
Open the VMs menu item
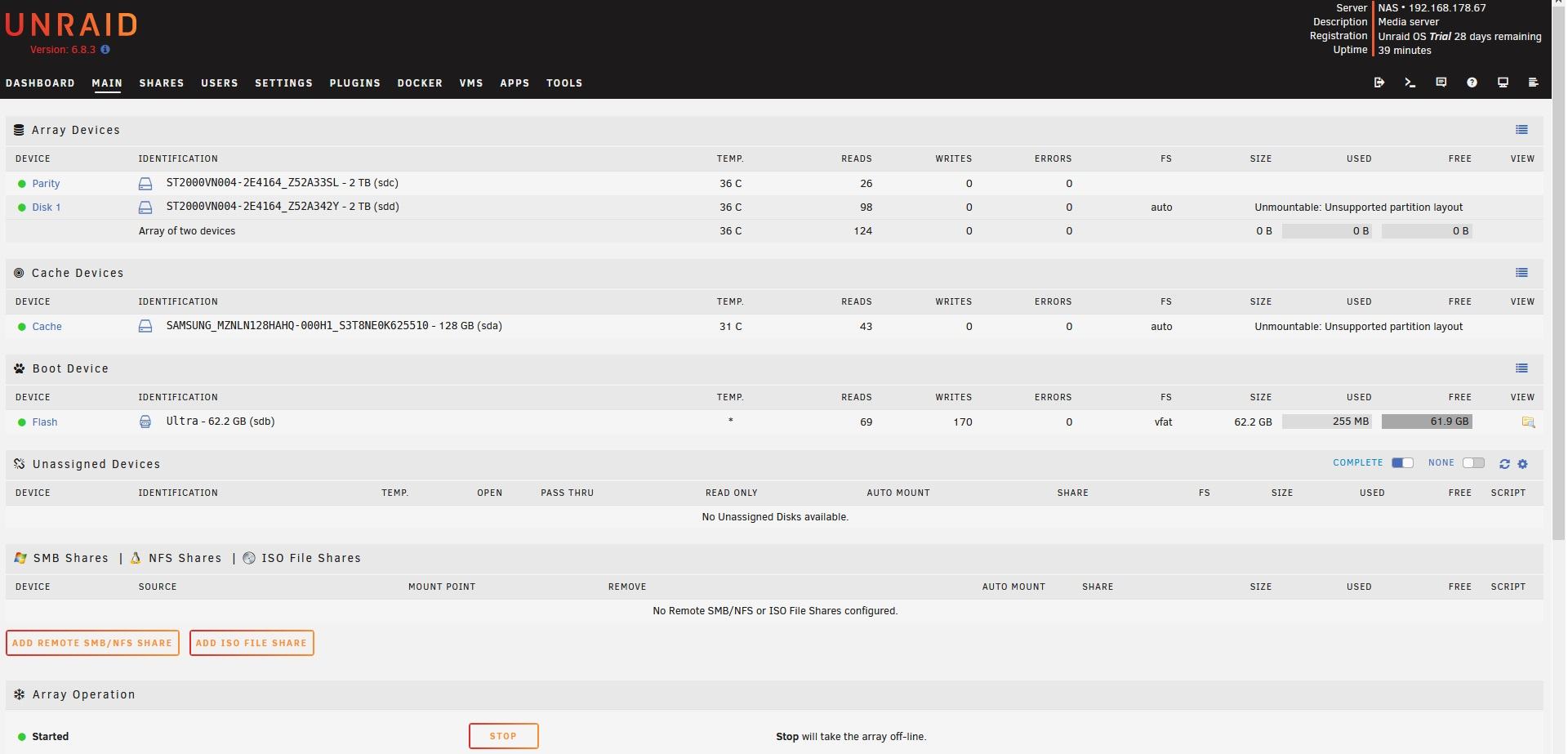(471, 83)
